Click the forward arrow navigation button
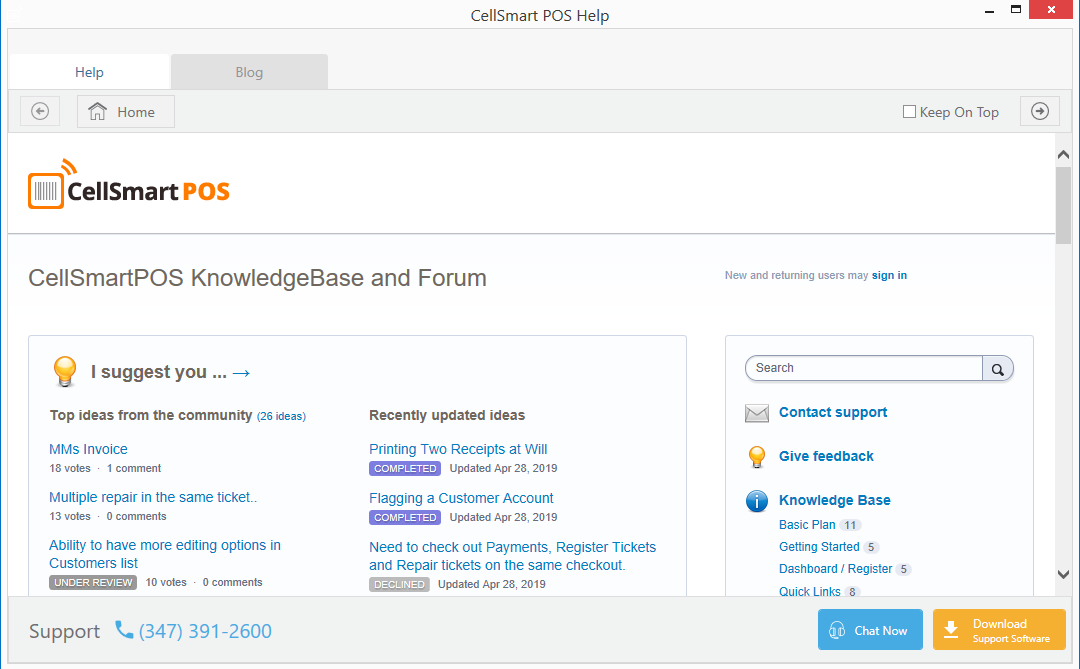This screenshot has width=1080, height=669. [x=1039, y=112]
